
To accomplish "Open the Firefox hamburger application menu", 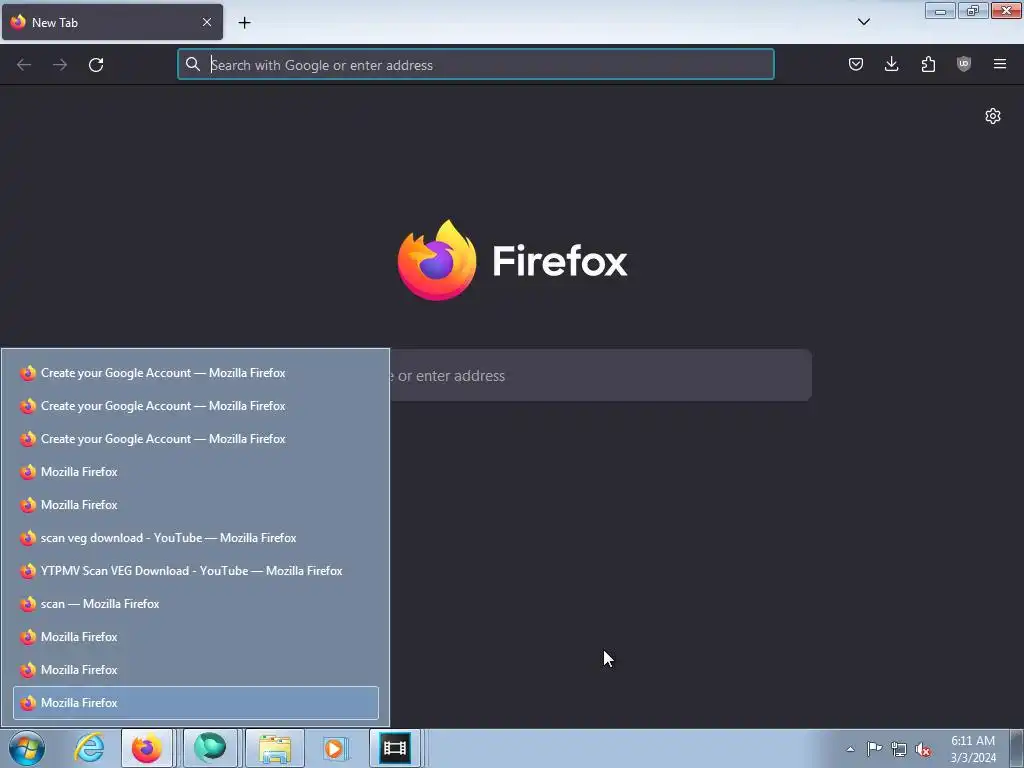I will tap(1000, 64).
